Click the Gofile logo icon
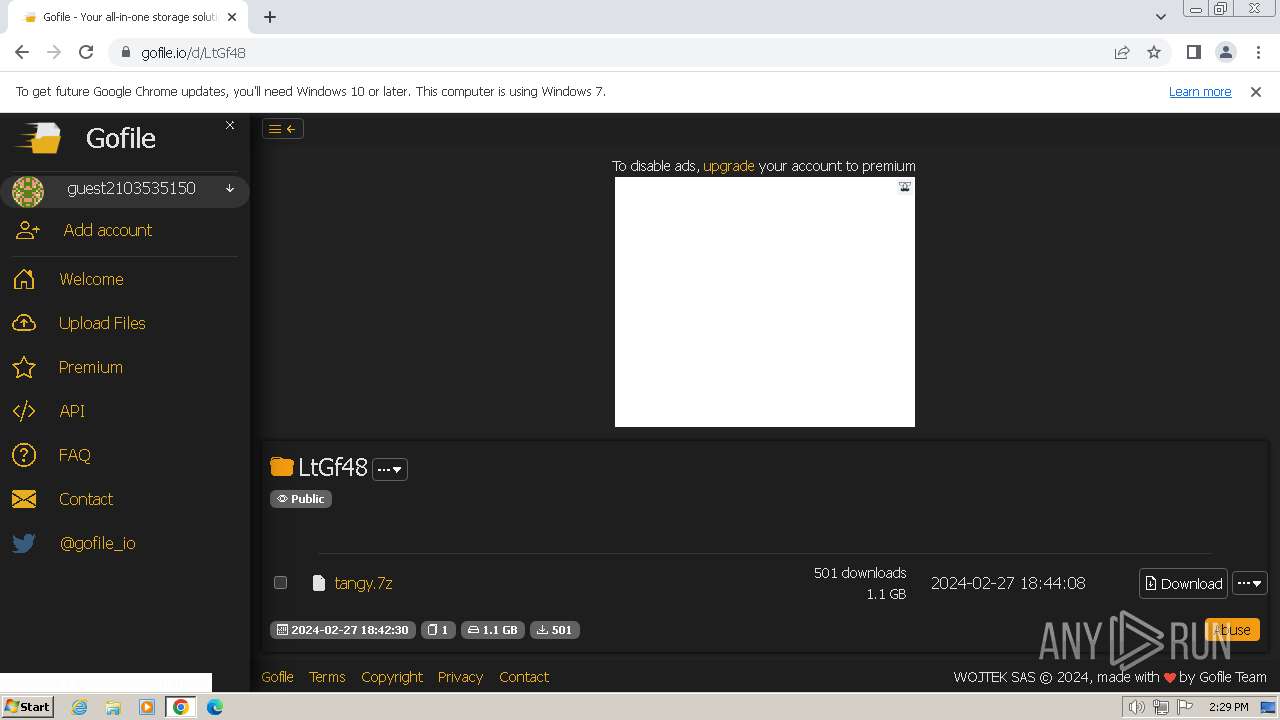 click(x=39, y=138)
